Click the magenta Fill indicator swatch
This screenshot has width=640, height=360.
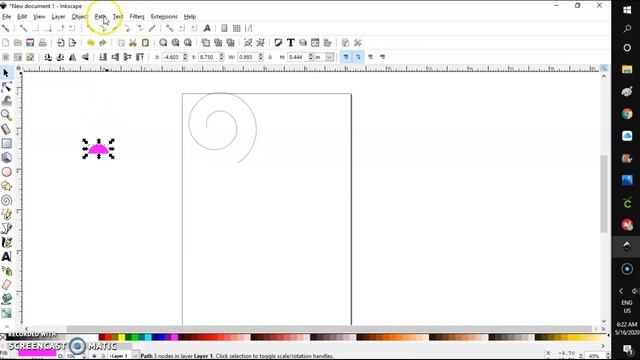(x=37, y=352)
